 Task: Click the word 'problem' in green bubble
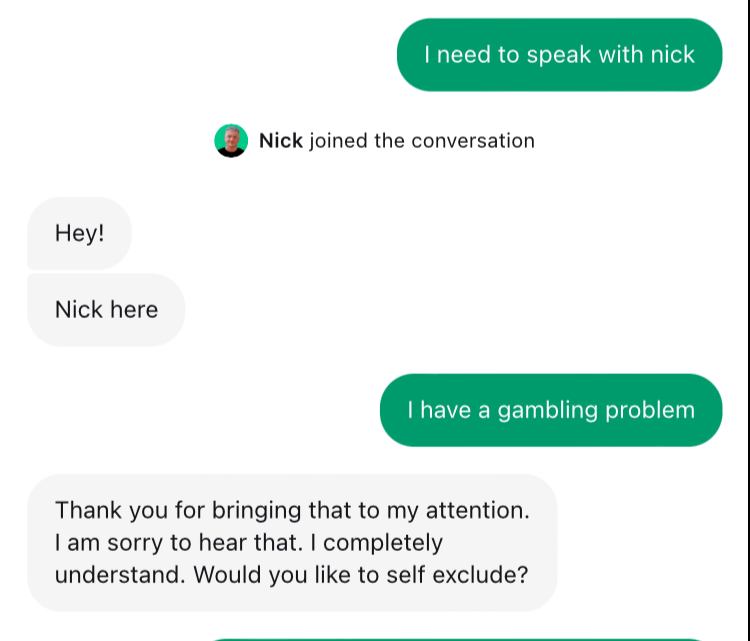(x=650, y=410)
